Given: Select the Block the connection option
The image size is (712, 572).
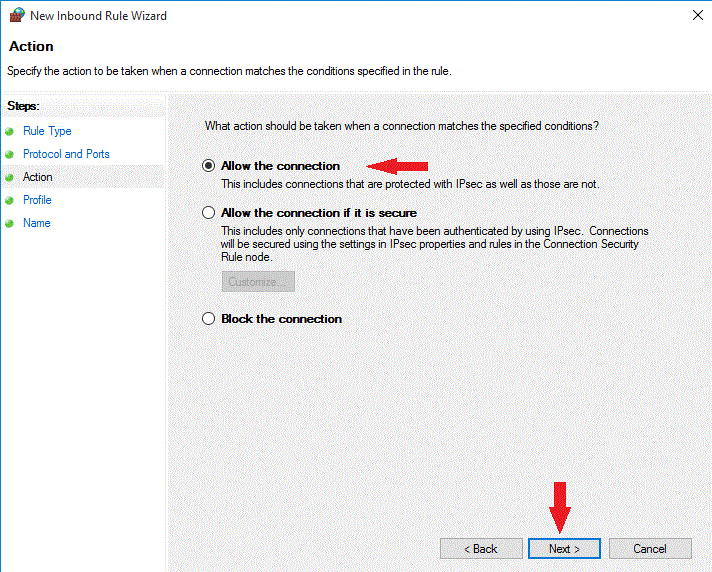Looking at the screenshot, I should click(208, 319).
